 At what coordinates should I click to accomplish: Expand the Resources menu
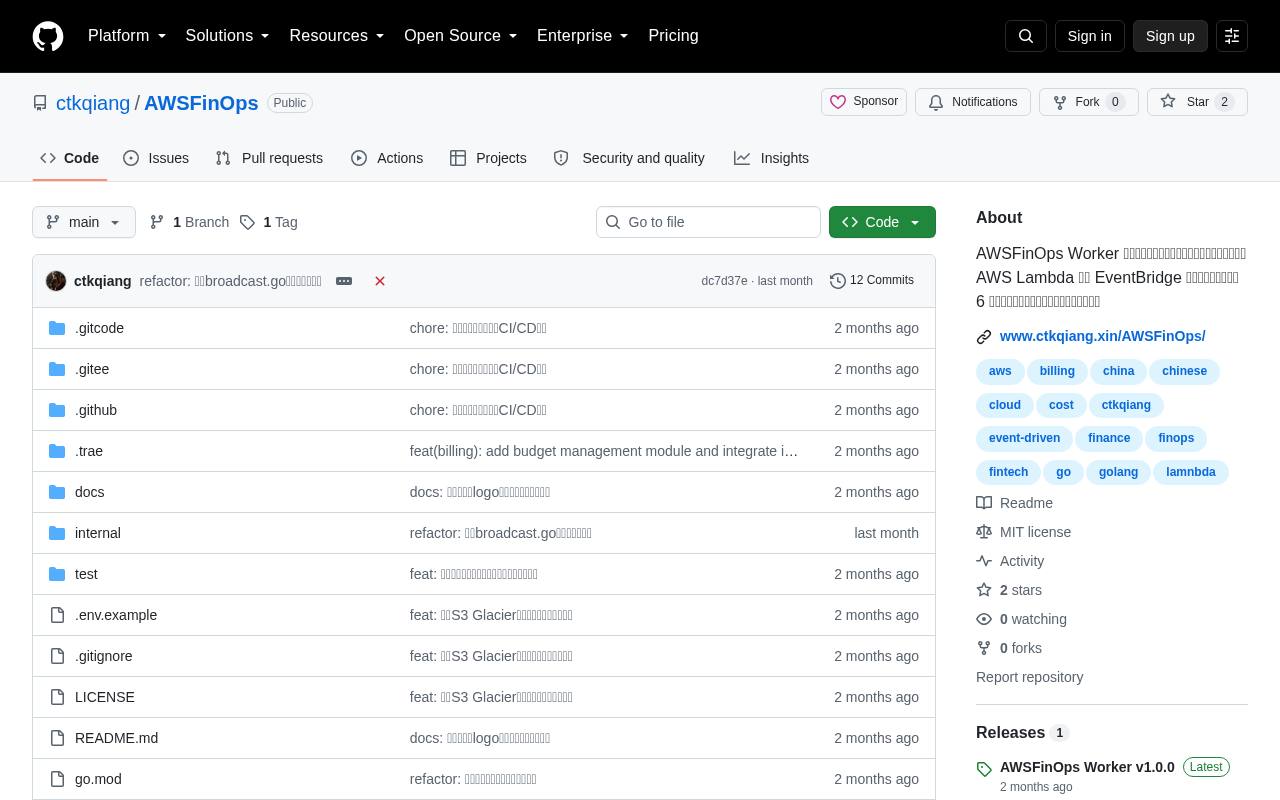coord(337,36)
